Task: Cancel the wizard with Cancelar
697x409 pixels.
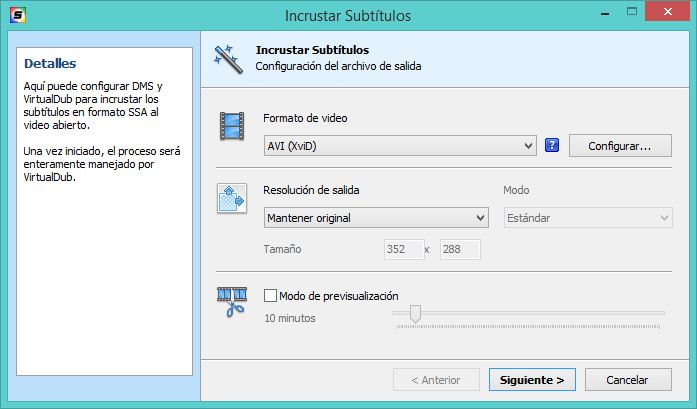Action: coord(628,380)
